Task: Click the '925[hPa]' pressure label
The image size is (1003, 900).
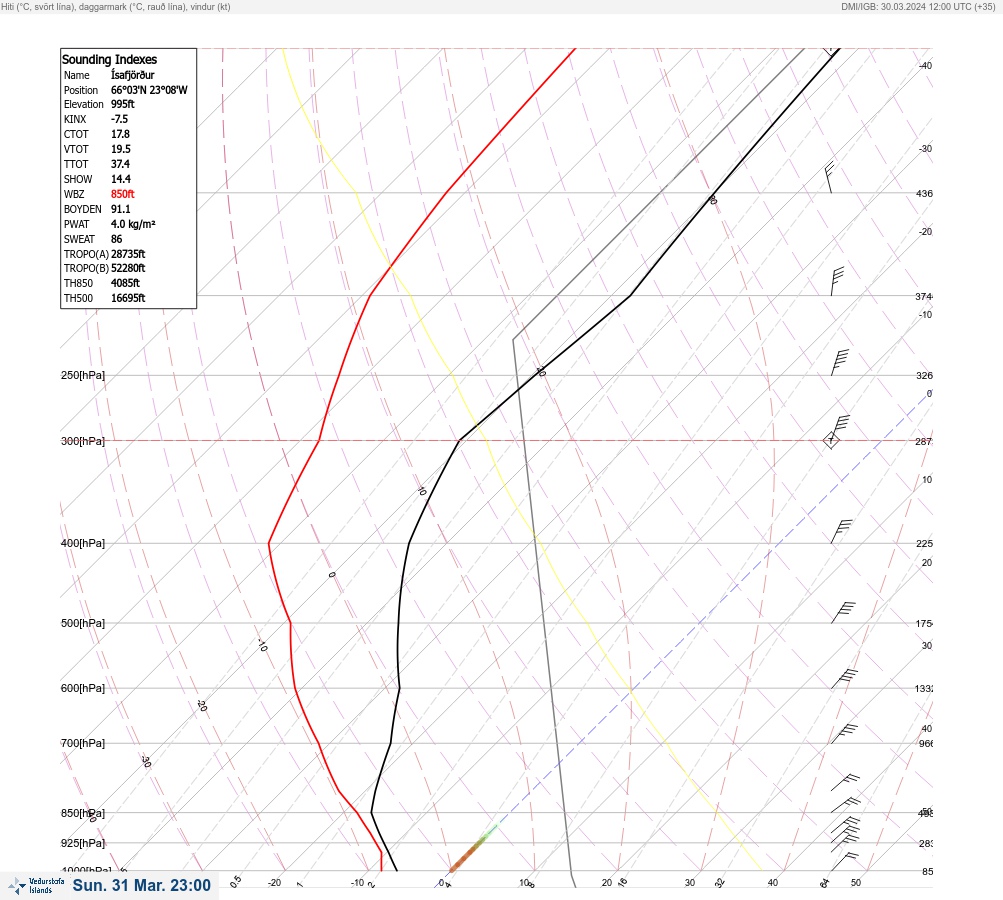Action: 83,843
